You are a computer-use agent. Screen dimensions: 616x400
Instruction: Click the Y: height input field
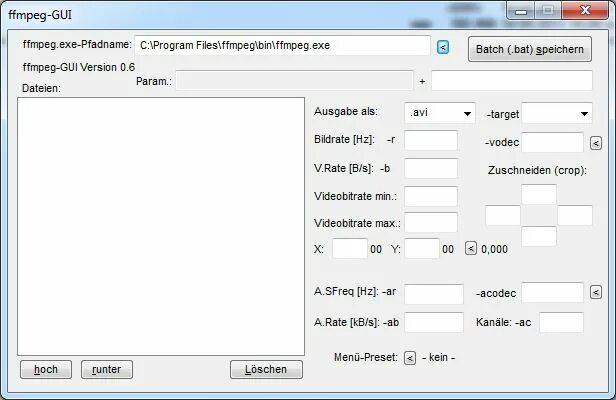(x=422, y=248)
